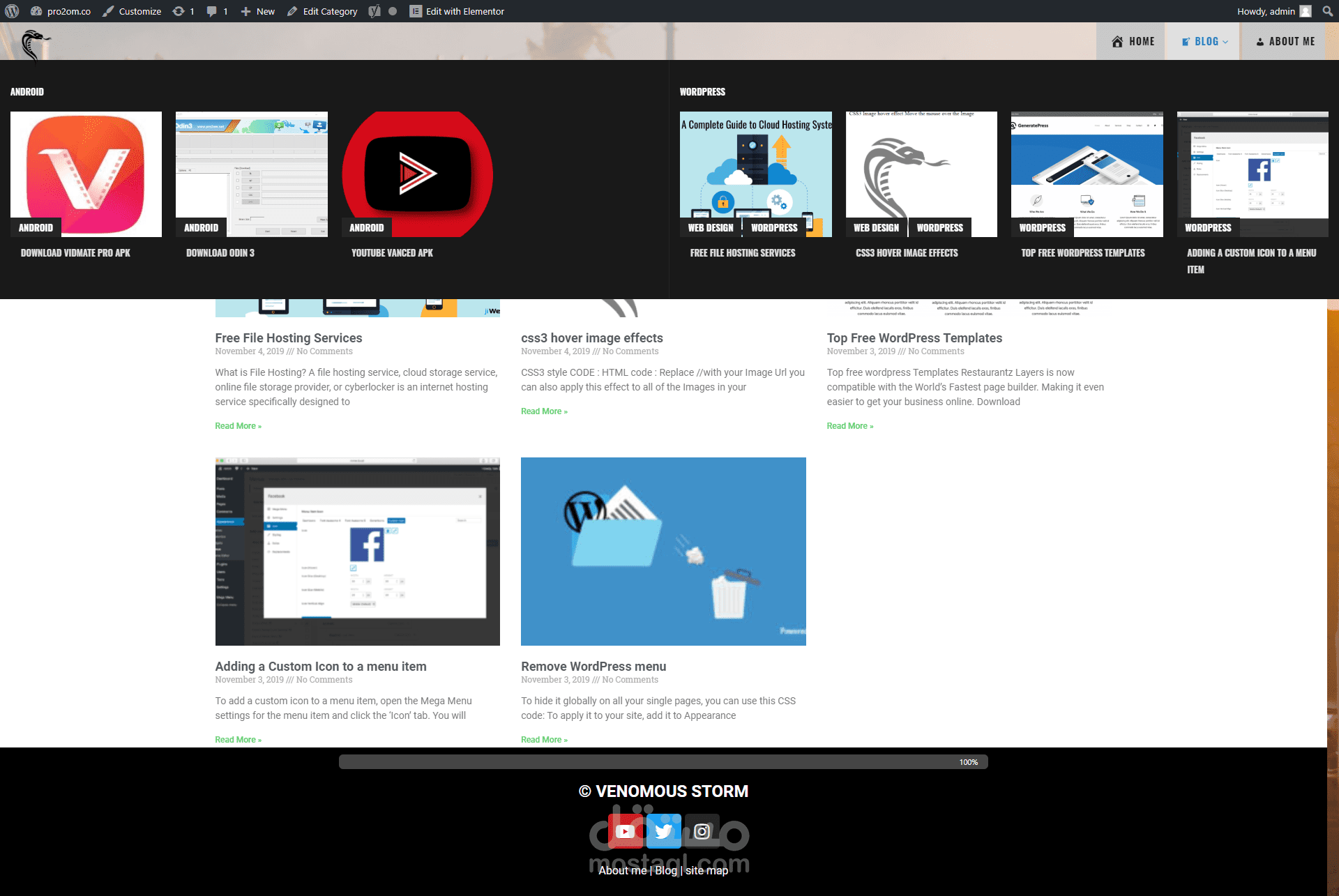The image size is (1339, 896).
Task: Open the site map footer link
Action: pos(706,870)
